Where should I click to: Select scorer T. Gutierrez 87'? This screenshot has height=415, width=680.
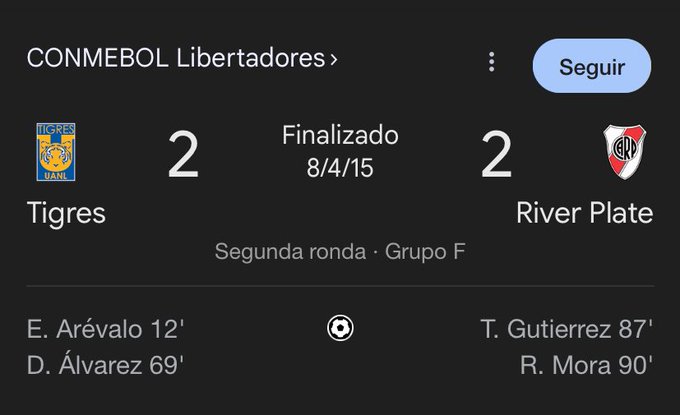(x=567, y=329)
